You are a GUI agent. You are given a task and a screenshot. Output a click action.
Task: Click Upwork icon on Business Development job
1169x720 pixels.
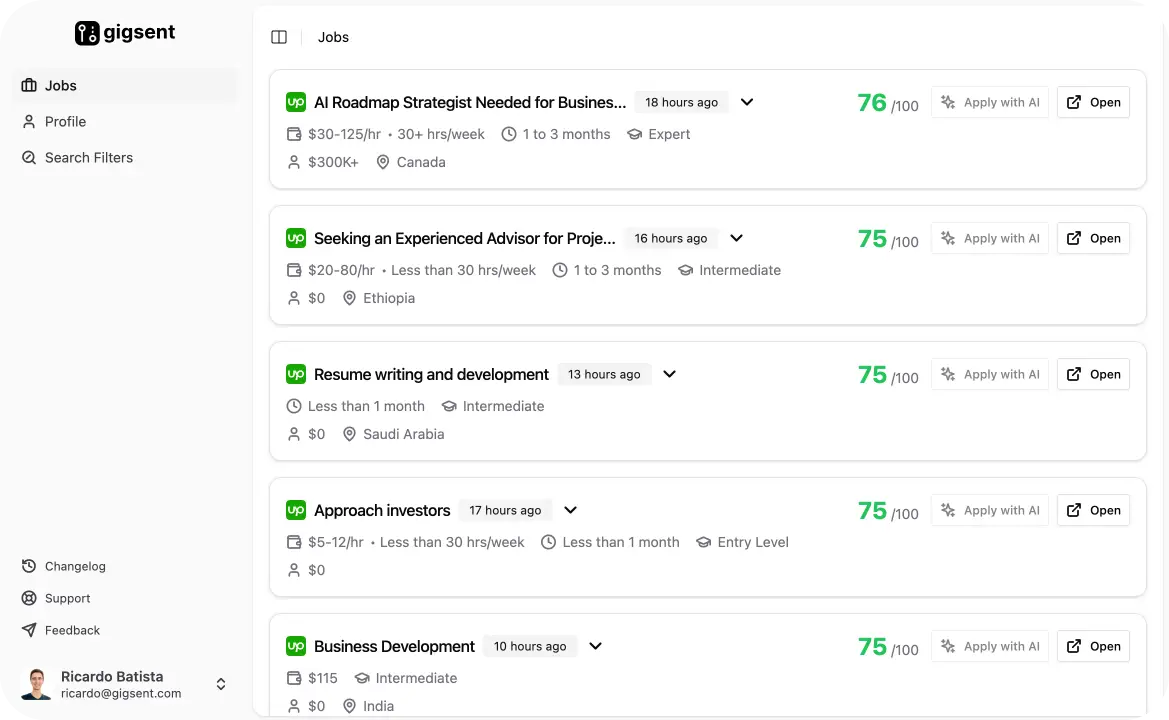point(296,646)
